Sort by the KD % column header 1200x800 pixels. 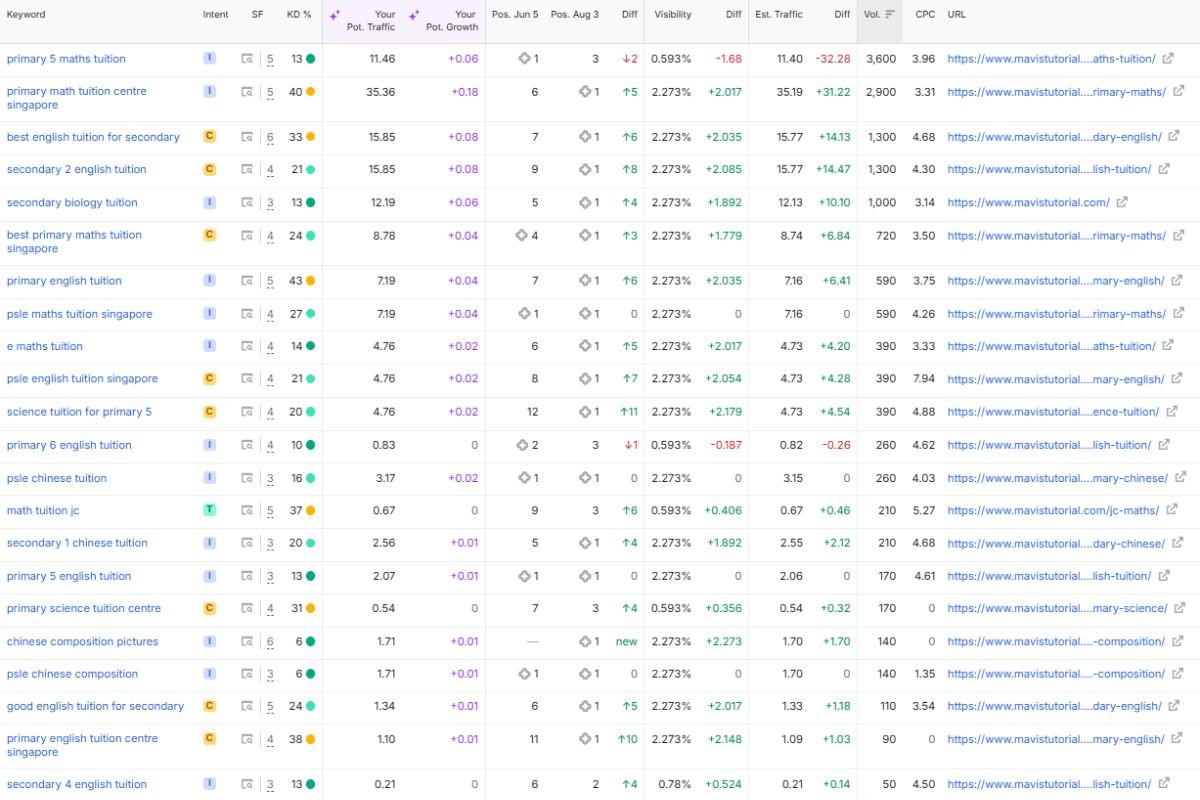pyautogui.click(x=299, y=15)
